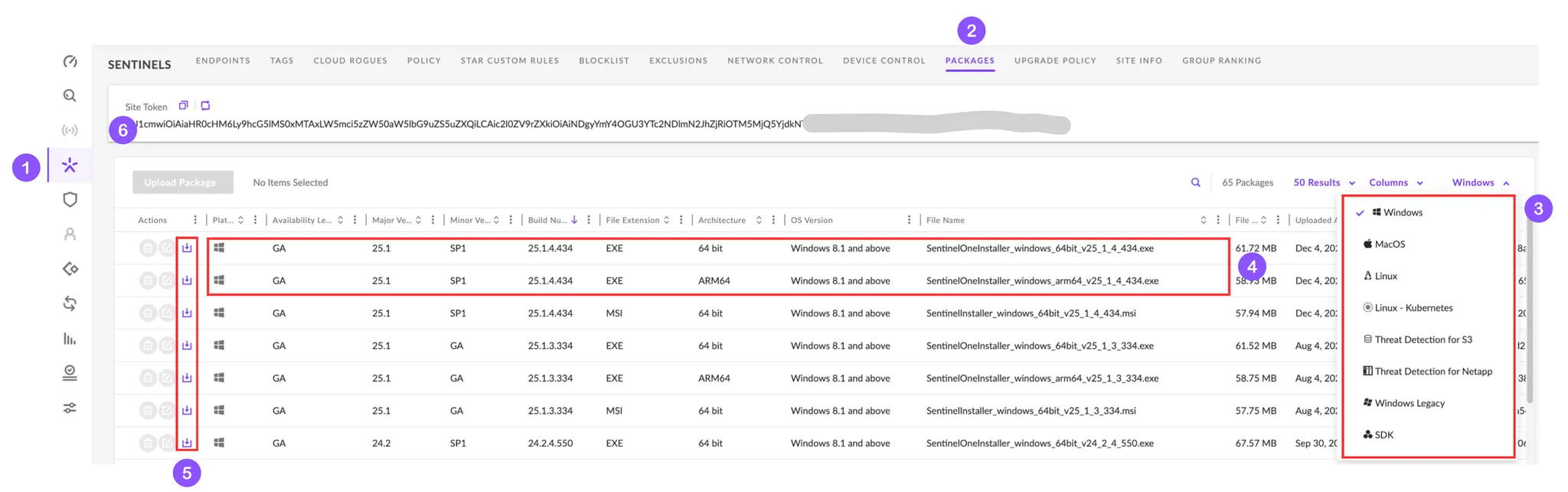This screenshot has width=1568, height=492.
Task: Toggle Build Number descending sort arrow
Action: click(574, 220)
